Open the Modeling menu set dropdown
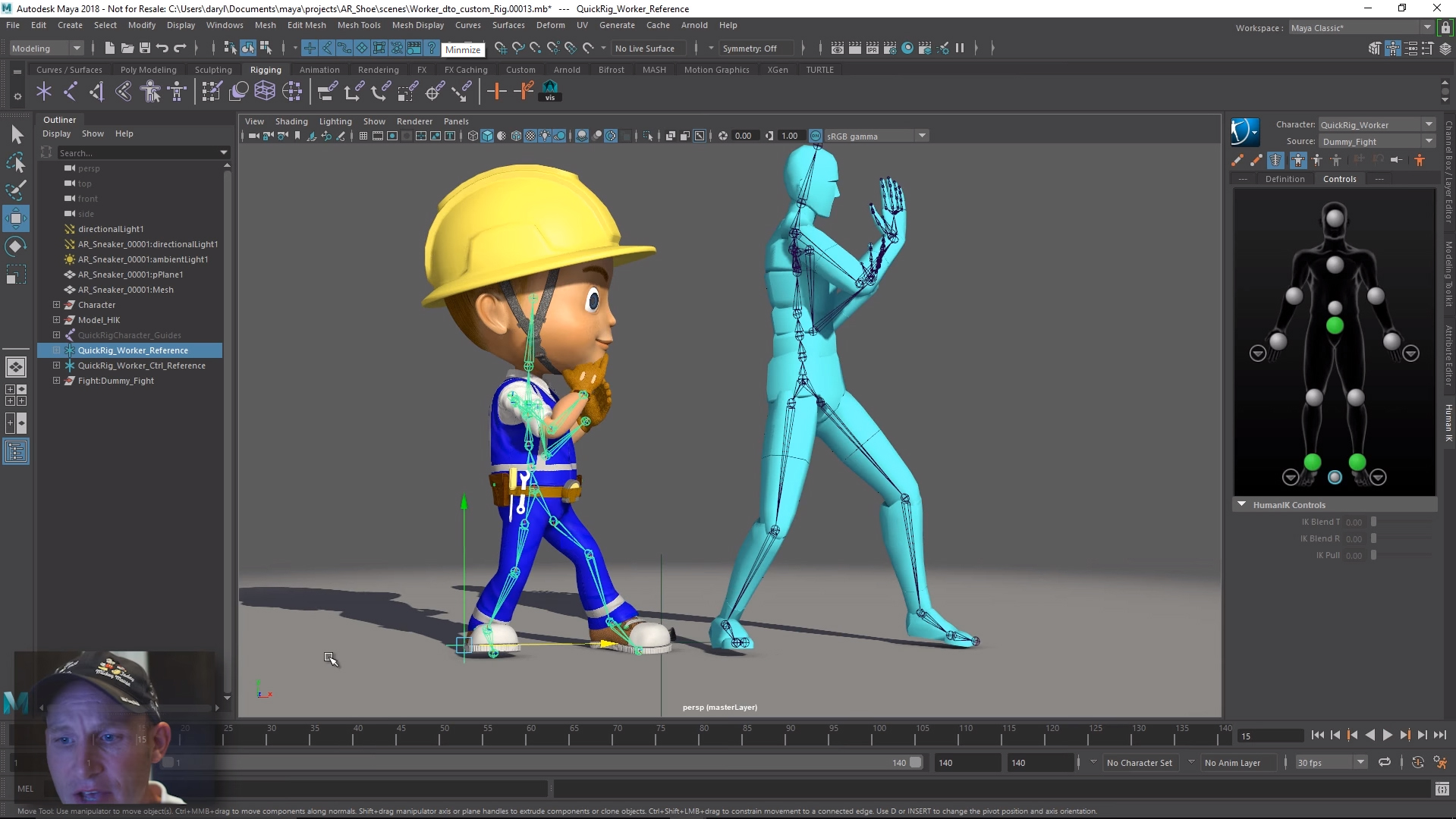 (x=46, y=49)
